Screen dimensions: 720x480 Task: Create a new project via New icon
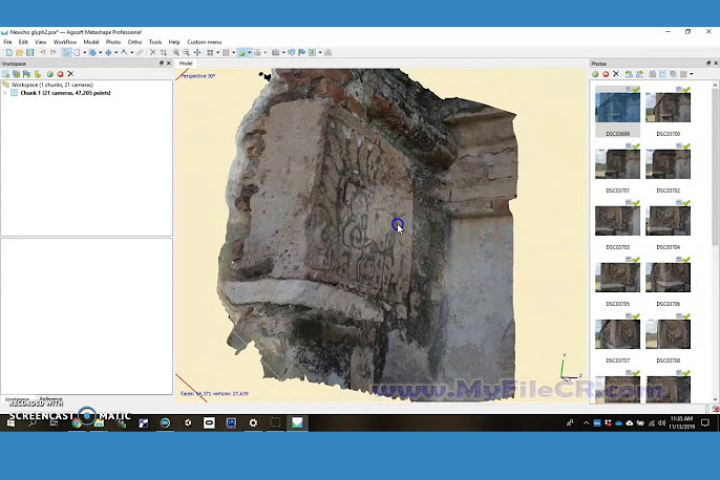9,53
